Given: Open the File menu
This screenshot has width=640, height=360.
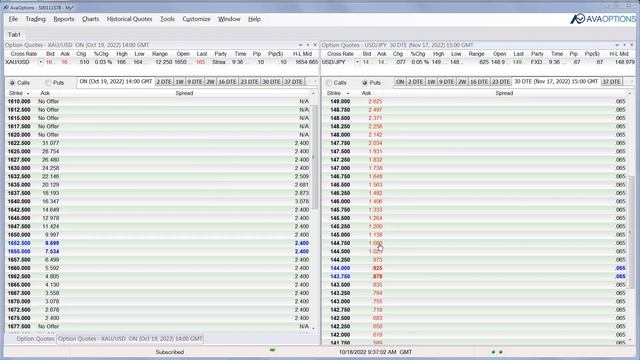Looking at the screenshot, I should tap(13, 19).
